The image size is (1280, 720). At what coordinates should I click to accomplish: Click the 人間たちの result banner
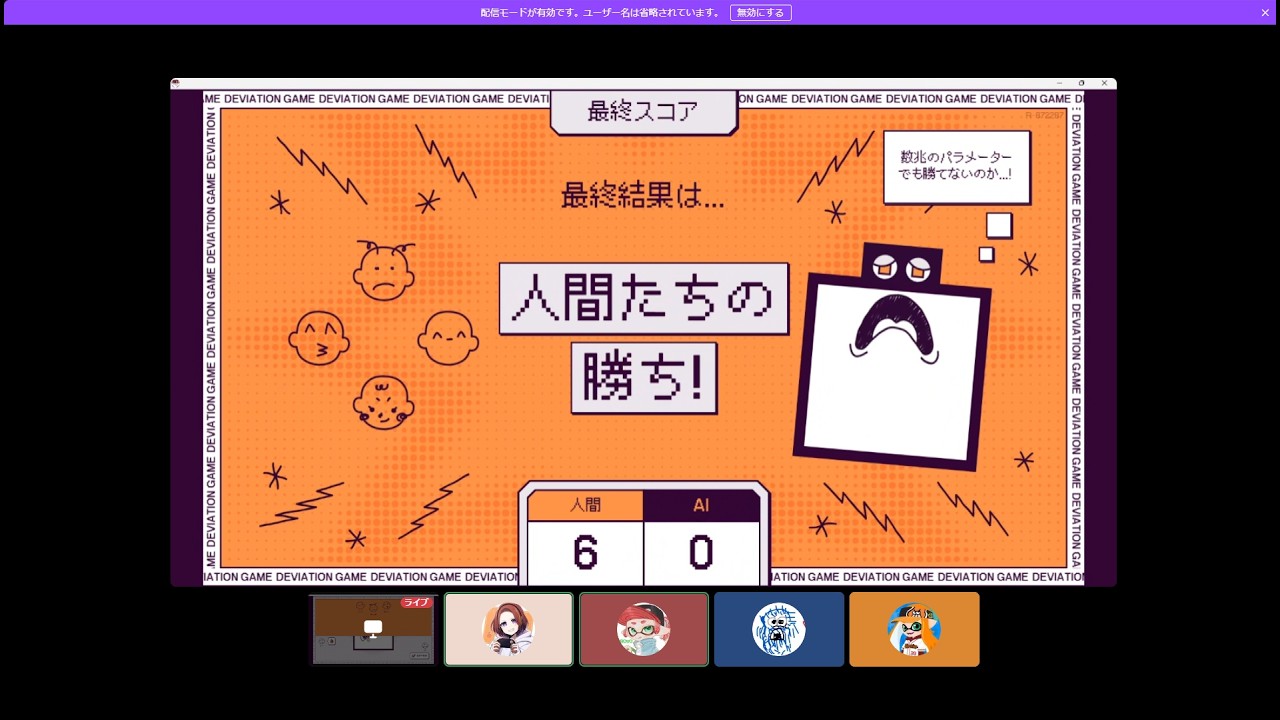(644, 299)
